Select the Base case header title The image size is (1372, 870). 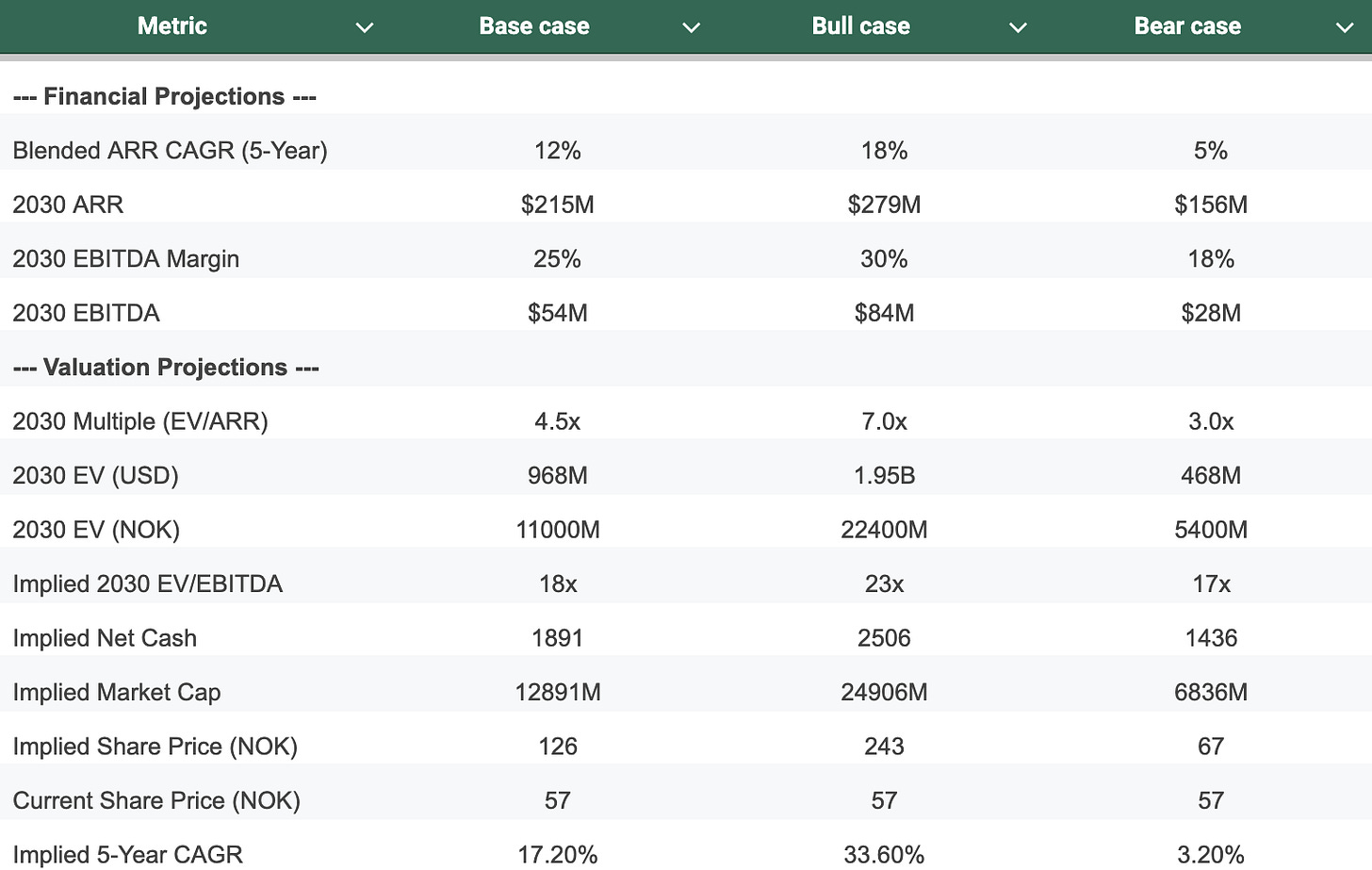pyautogui.click(x=533, y=26)
